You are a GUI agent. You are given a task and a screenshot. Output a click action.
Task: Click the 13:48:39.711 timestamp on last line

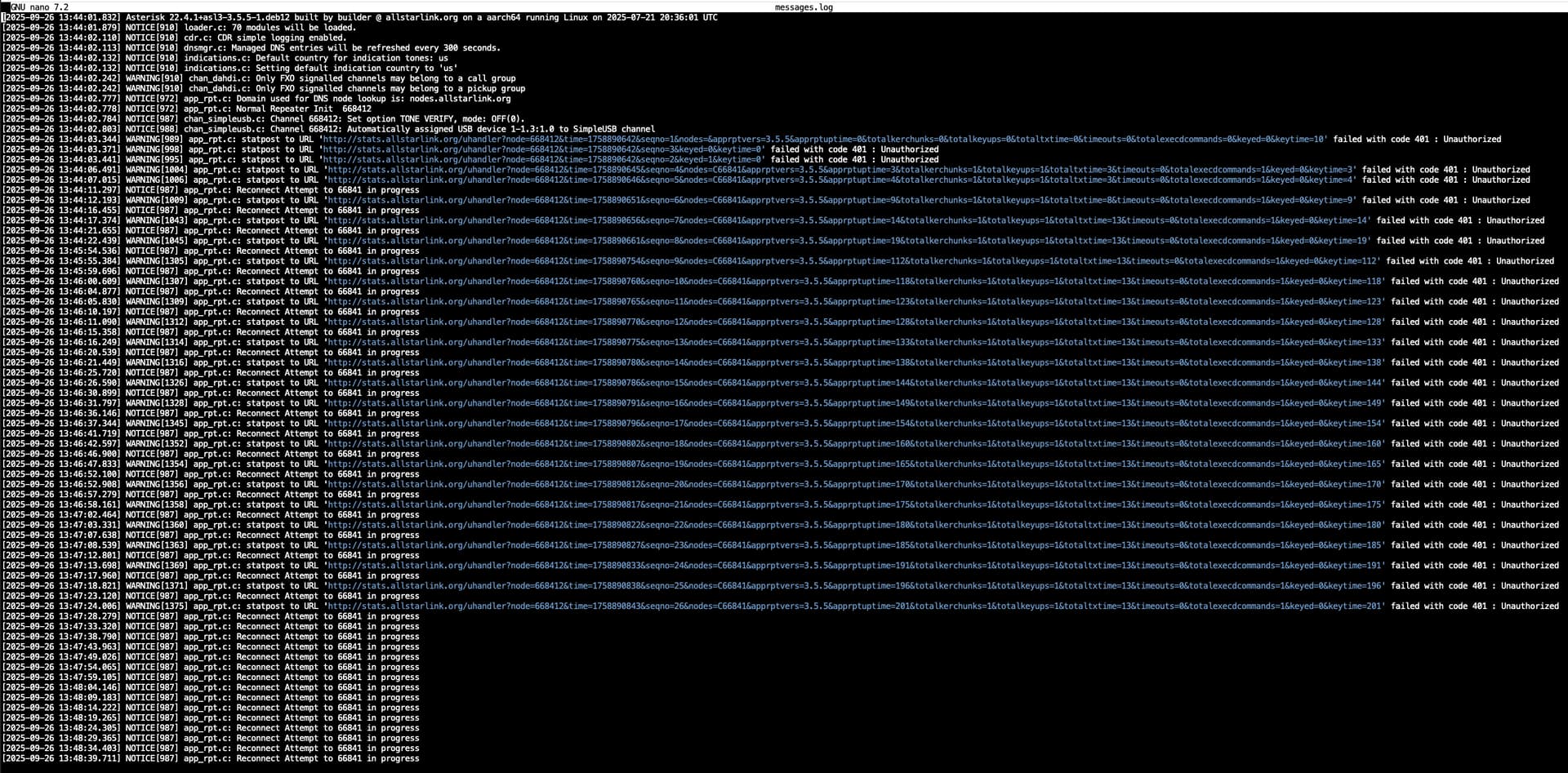[x=61, y=758]
